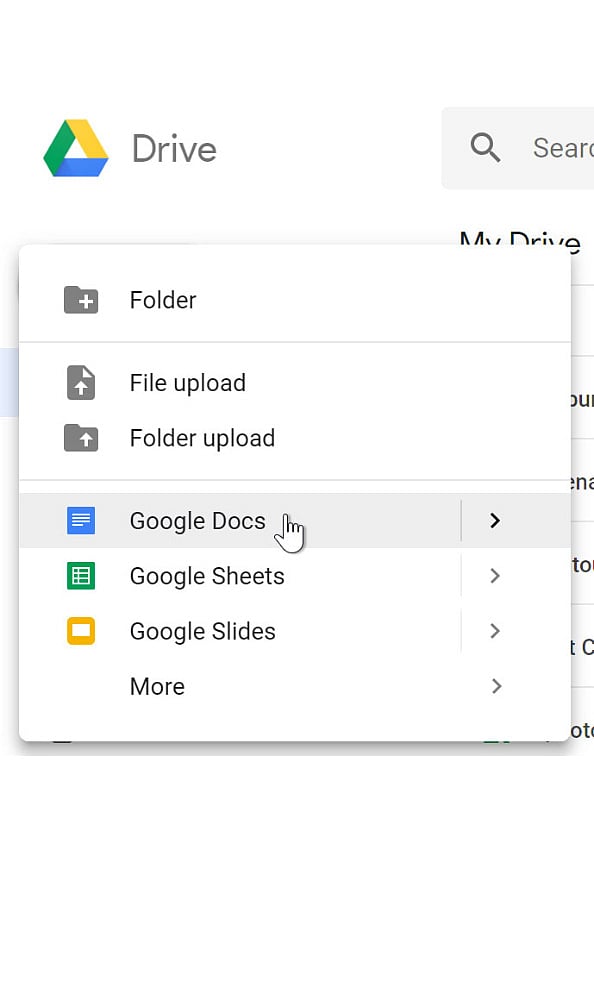Image resolution: width=594 pixels, height=1000 pixels.
Task: Select the green Google Sheets icon
Action: [81, 576]
